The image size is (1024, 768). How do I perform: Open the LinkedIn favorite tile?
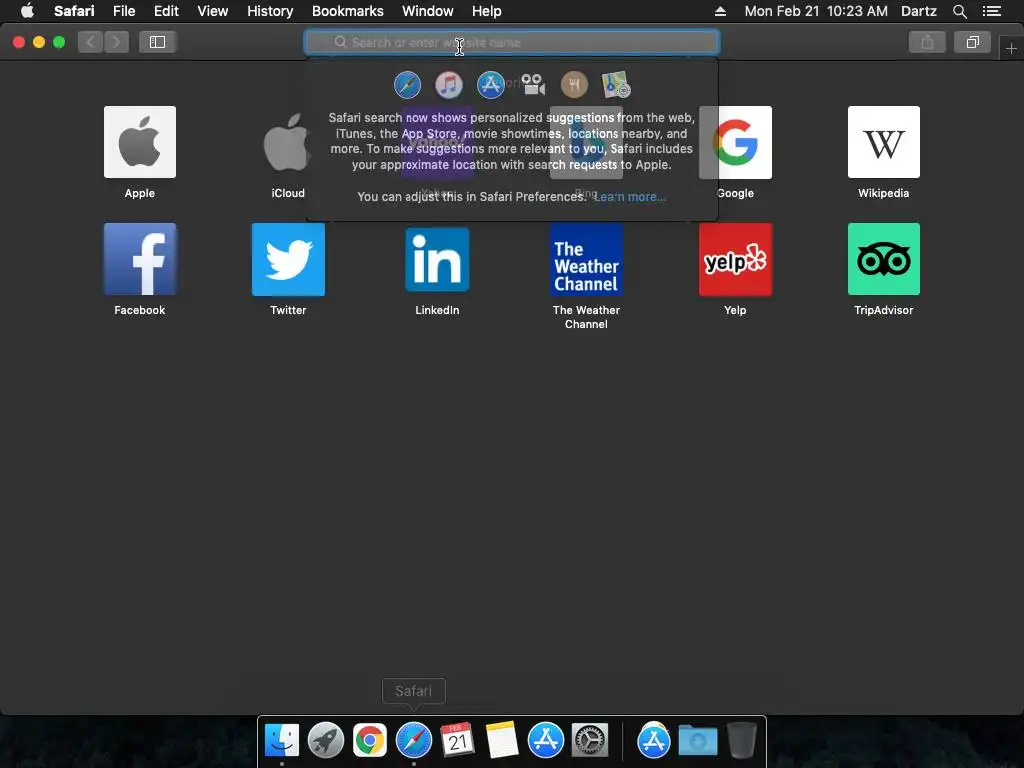pyautogui.click(x=437, y=259)
